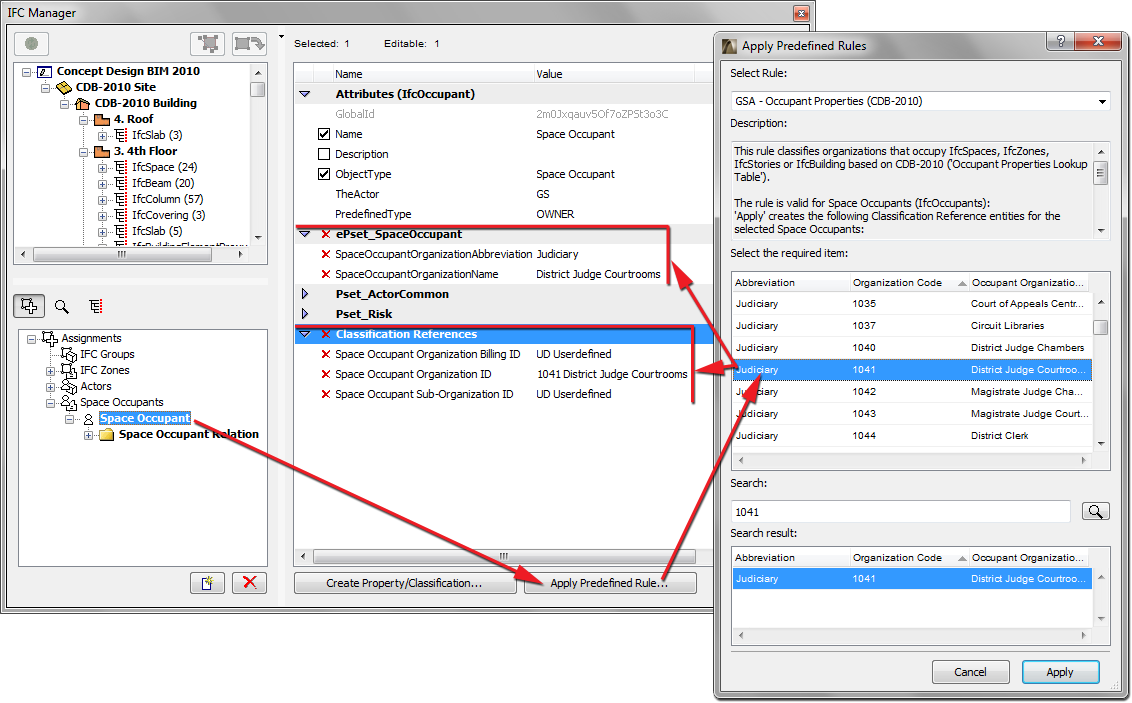Expand the Pset_Risk group

(305, 314)
